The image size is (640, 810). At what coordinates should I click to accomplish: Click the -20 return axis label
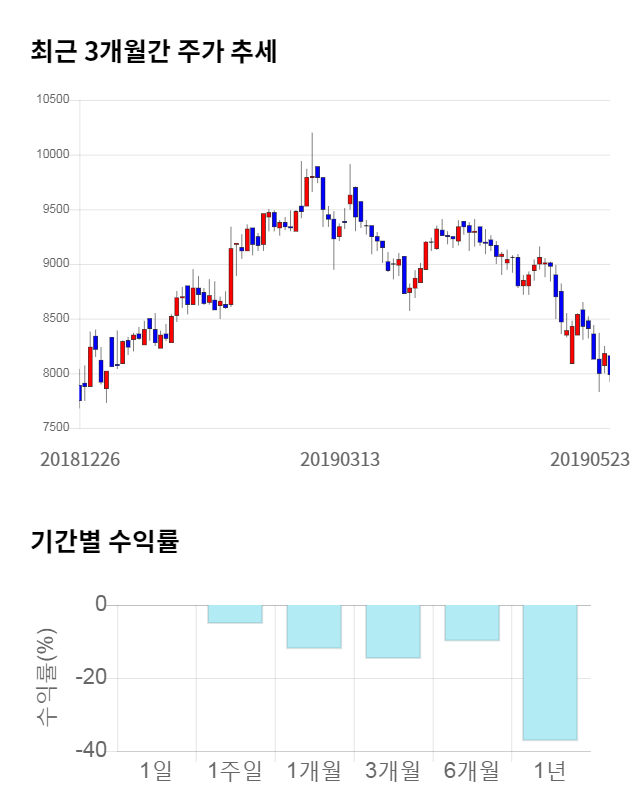pos(92,678)
